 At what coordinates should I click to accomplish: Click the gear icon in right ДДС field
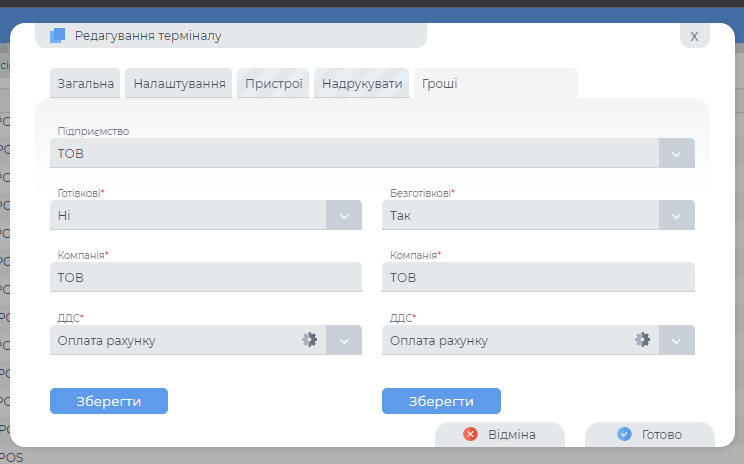[x=643, y=340]
